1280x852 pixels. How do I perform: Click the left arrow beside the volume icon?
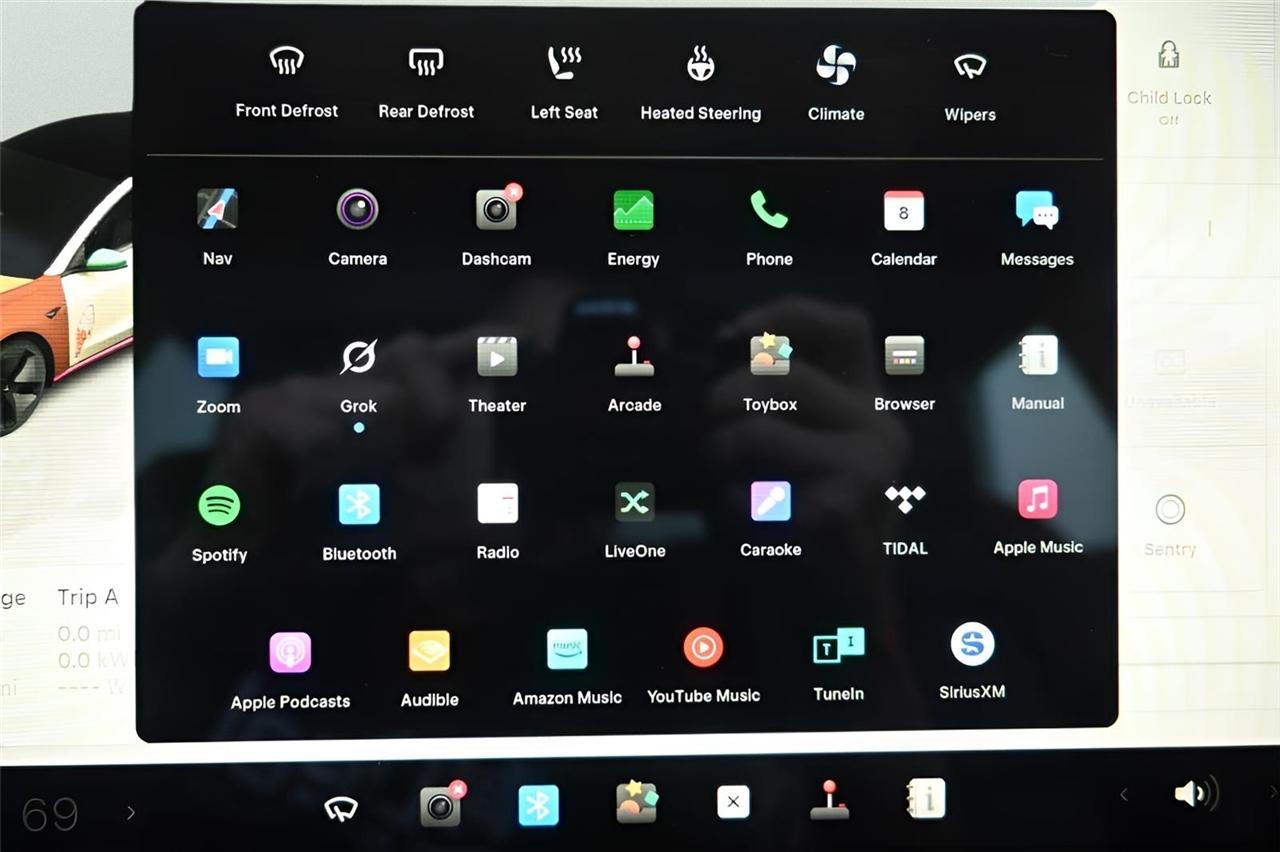(1124, 795)
